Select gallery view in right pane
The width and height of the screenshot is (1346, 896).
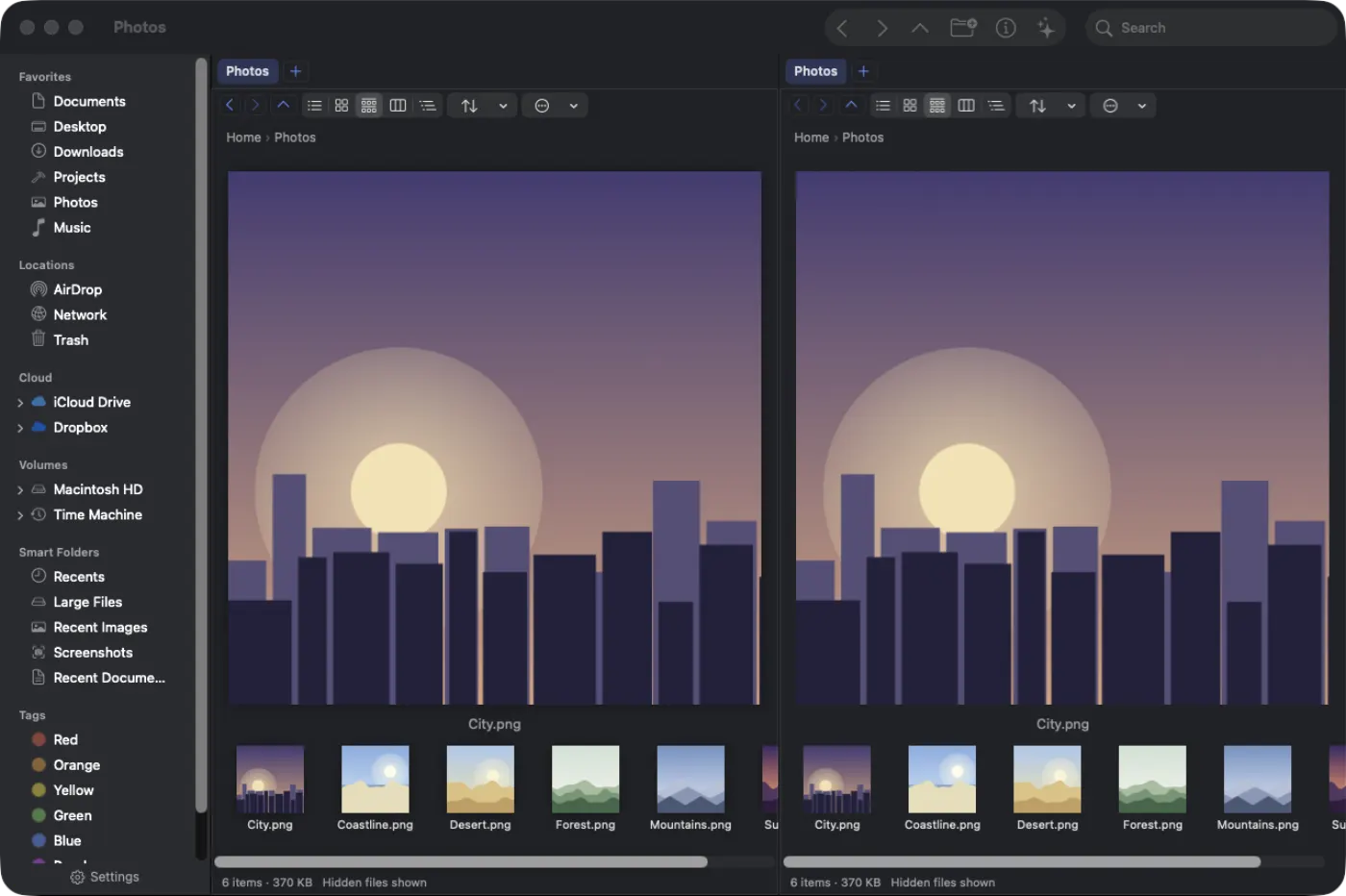(937, 106)
